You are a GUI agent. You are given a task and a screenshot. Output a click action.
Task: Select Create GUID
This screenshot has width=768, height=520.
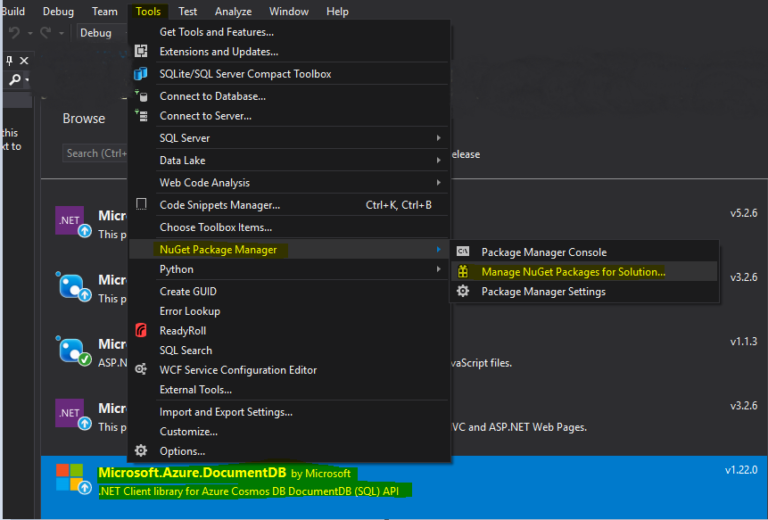[x=289, y=291]
